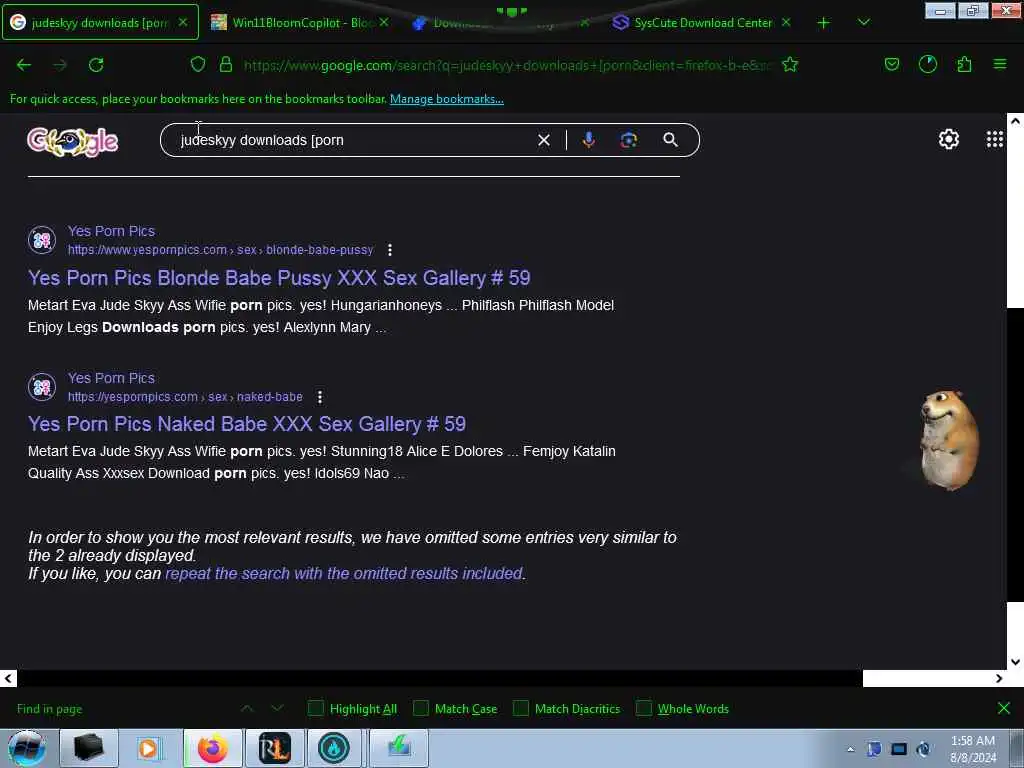The height and width of the screenshot is (768, 1024).
Task: Switch to the Win11BloomCopilot tab
Action: [302, 23]
